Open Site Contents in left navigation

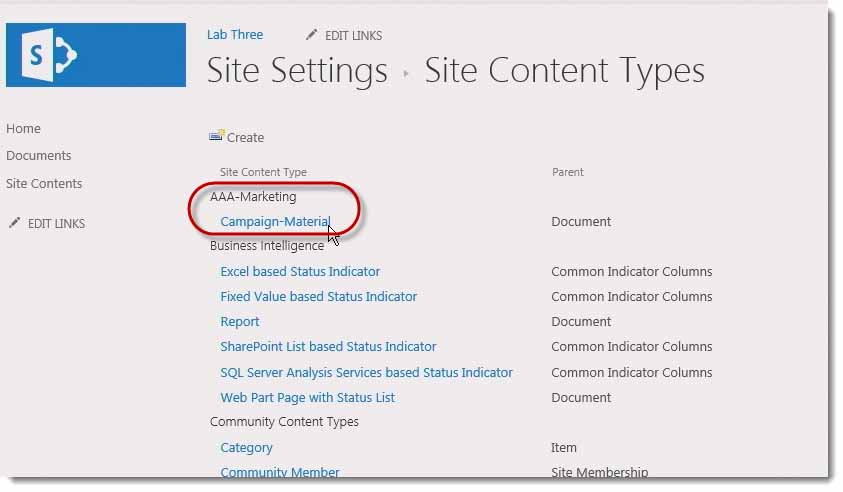(44, 184)
